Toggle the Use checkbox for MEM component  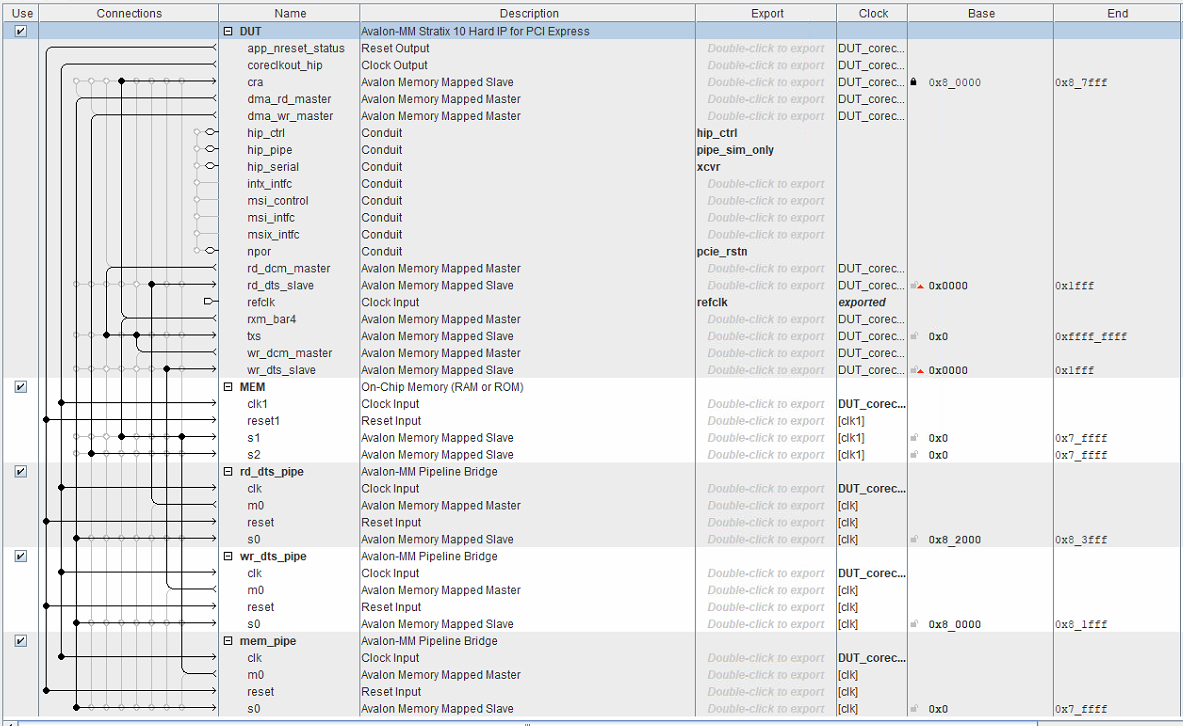(x=21, y=387)
